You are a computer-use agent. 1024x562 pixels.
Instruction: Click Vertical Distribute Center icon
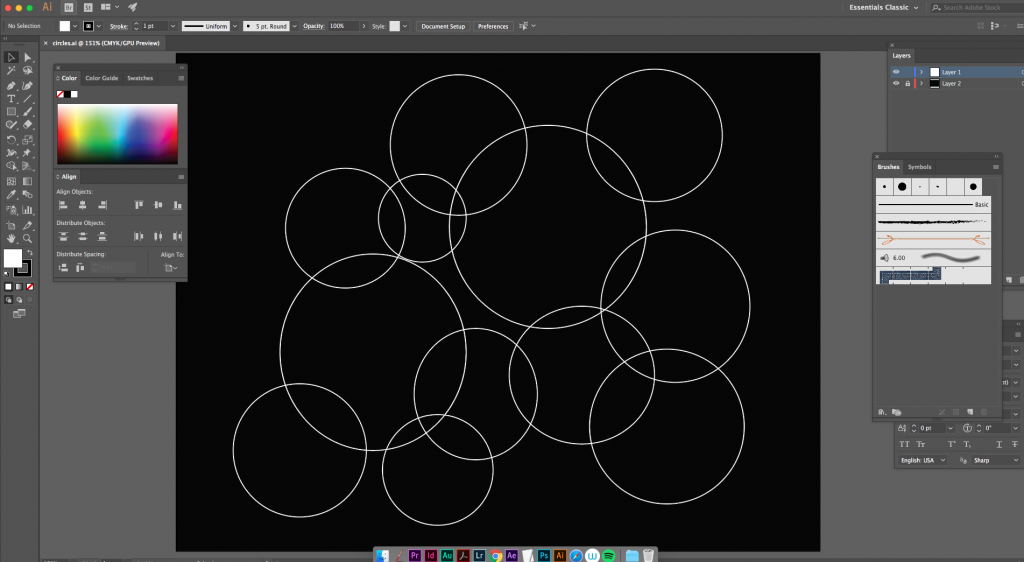click(x=82, y=236)
